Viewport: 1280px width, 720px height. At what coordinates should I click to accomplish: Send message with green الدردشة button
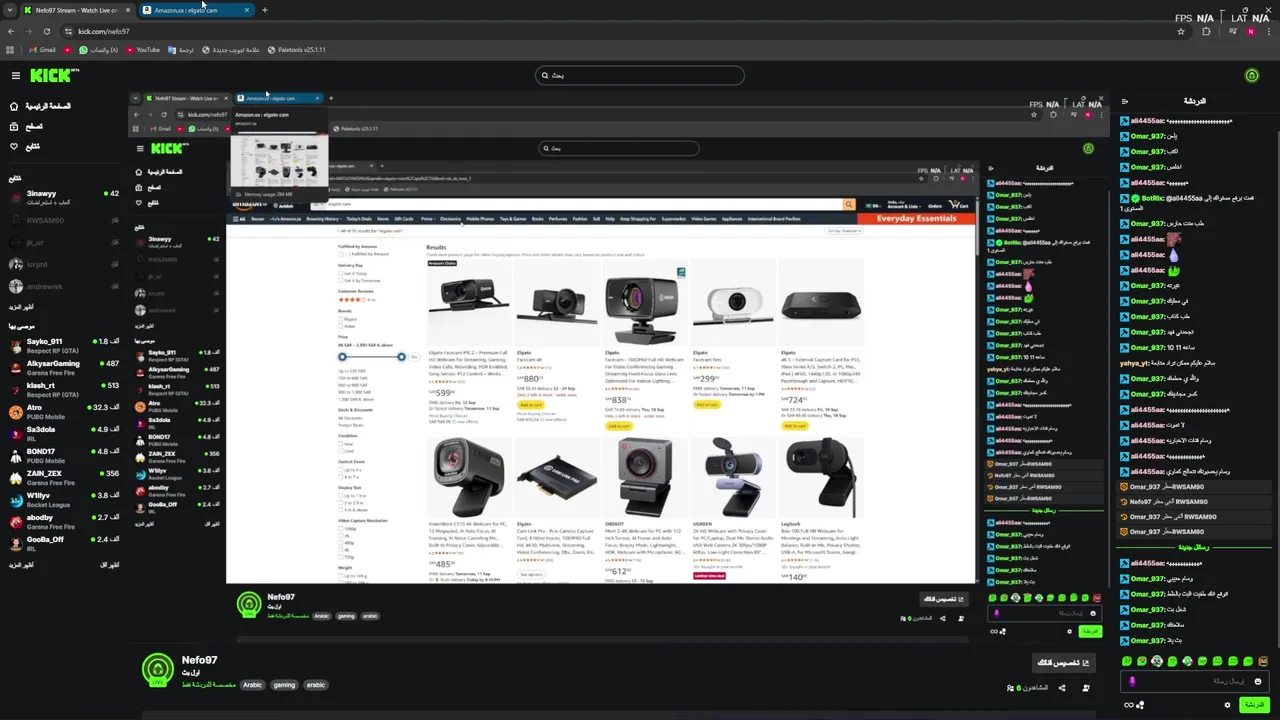[1253, 705]
